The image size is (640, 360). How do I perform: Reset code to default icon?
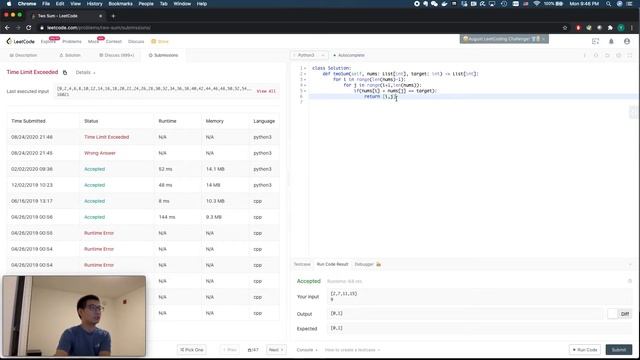pos(607,55)
